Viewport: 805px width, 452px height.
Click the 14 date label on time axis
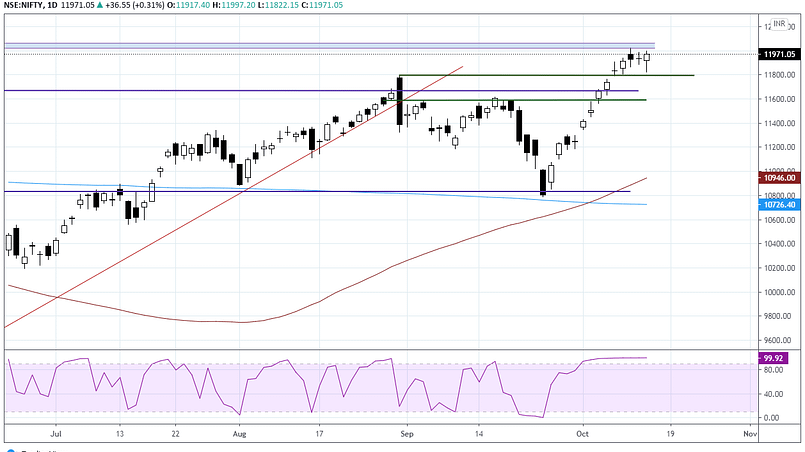tap(478, 434)
